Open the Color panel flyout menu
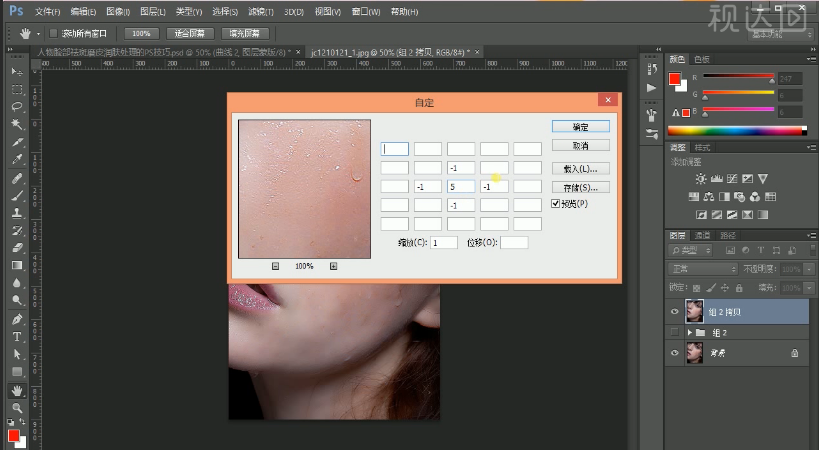The image size is (819, 450). [811, 60]
